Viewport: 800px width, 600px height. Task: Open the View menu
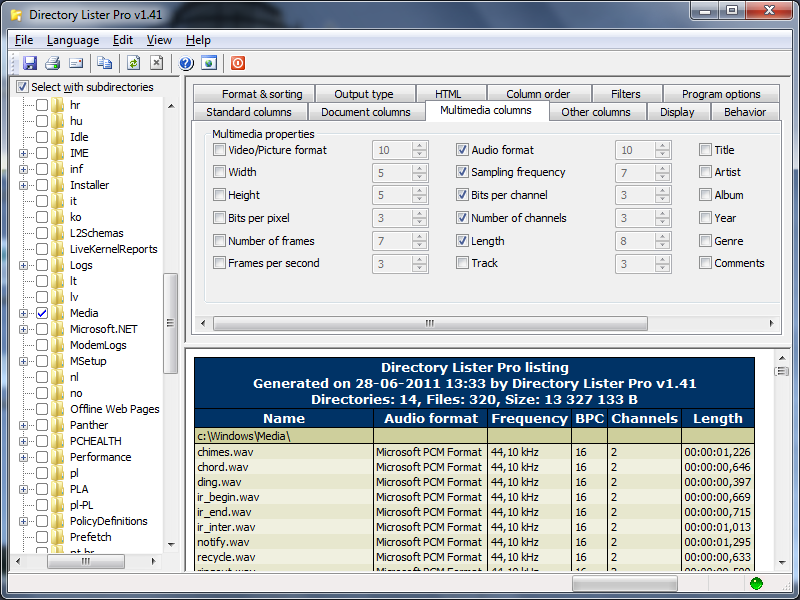click(x=159, y=40)
